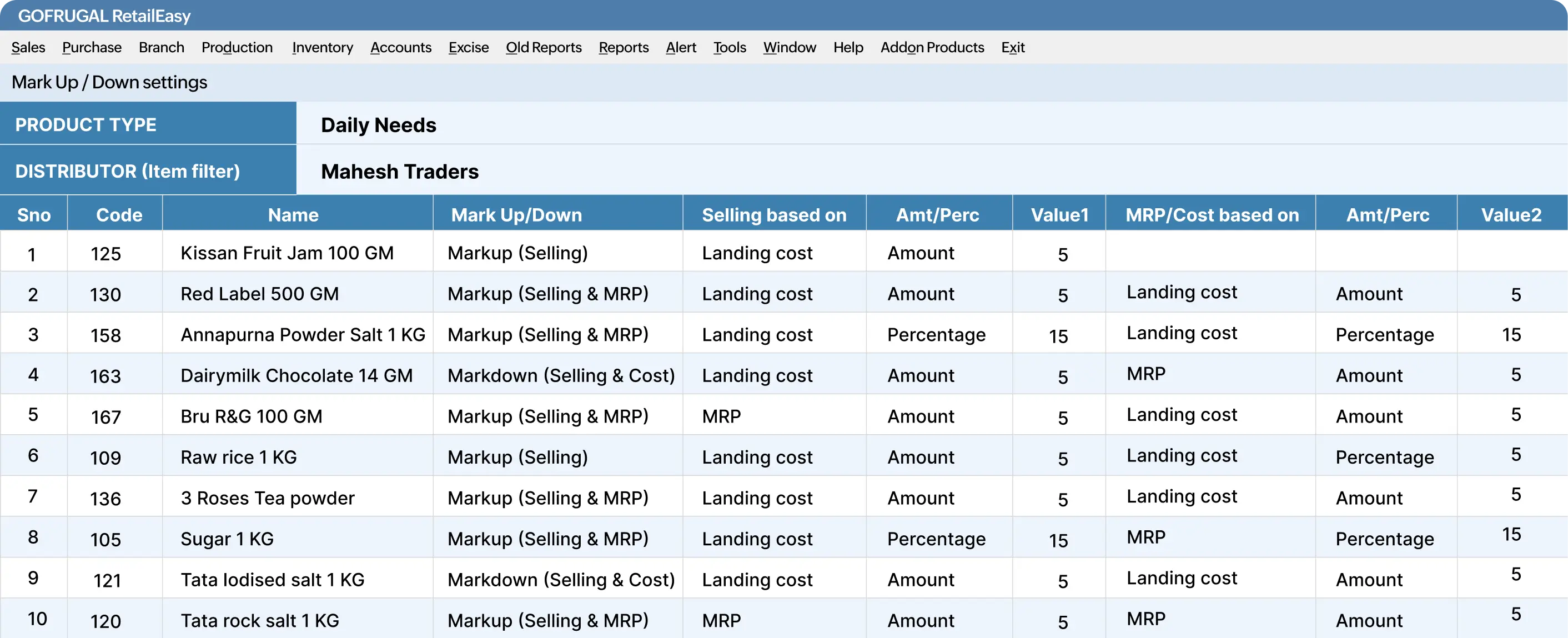Open the Accounts menu

pyautogui.click(x=400, y=48)
